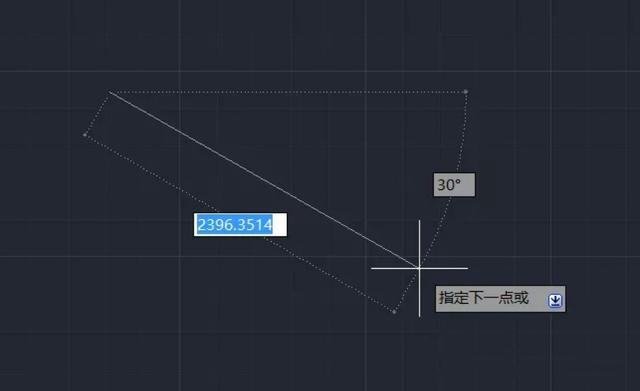Viewport: 640px width, 391px height.
Task: Click the 30° angle input box
Action: coord(454,185)
